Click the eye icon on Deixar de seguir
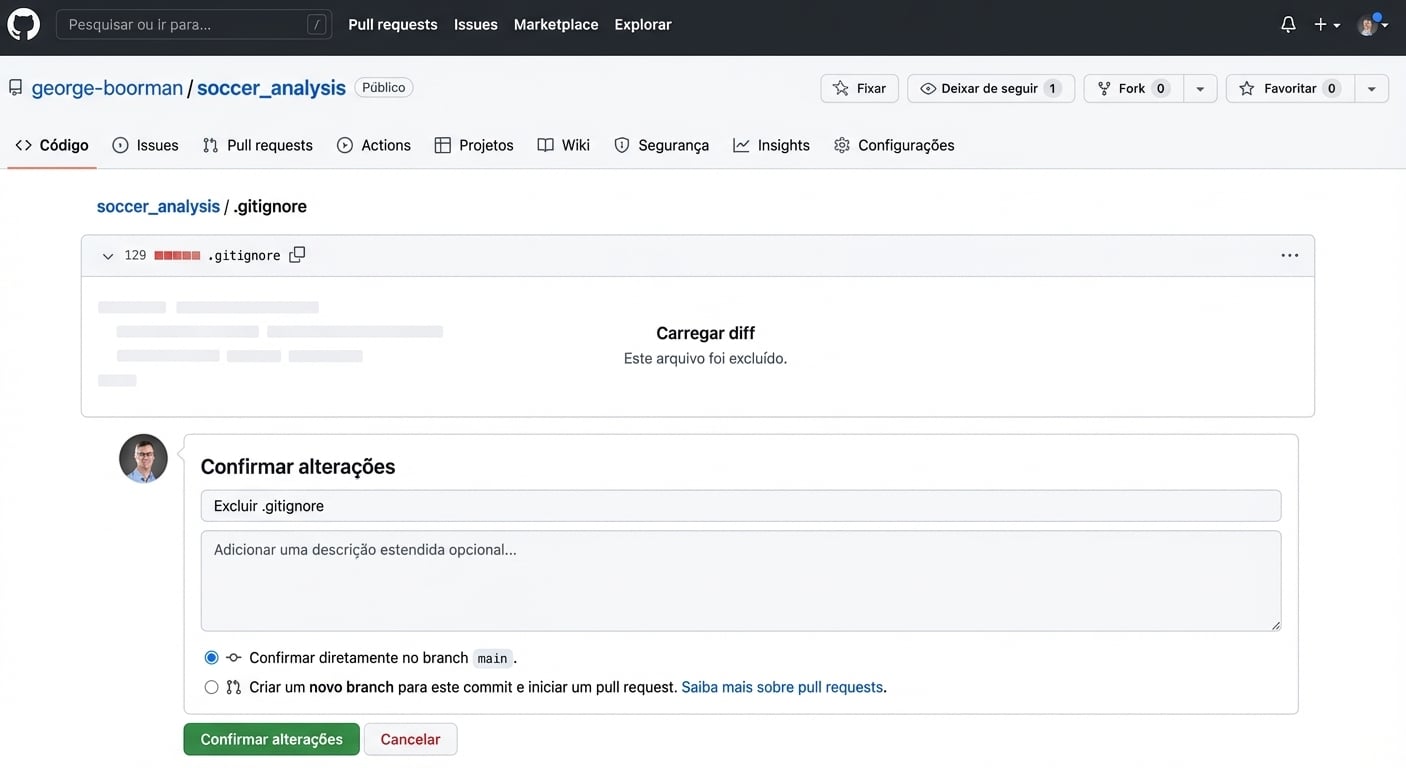This screenshot has width=1406, height=768. point(930,87)
